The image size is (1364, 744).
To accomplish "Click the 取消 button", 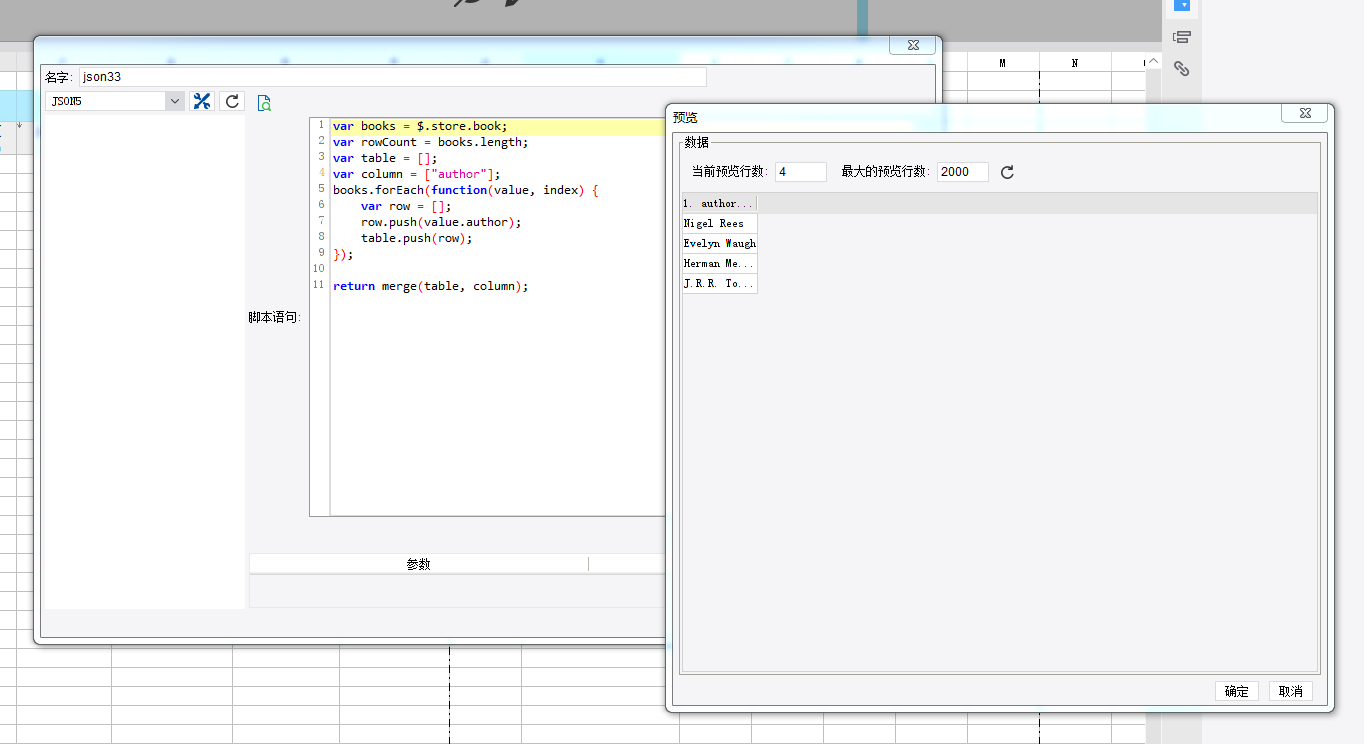I will click(x=1290, y=691).
